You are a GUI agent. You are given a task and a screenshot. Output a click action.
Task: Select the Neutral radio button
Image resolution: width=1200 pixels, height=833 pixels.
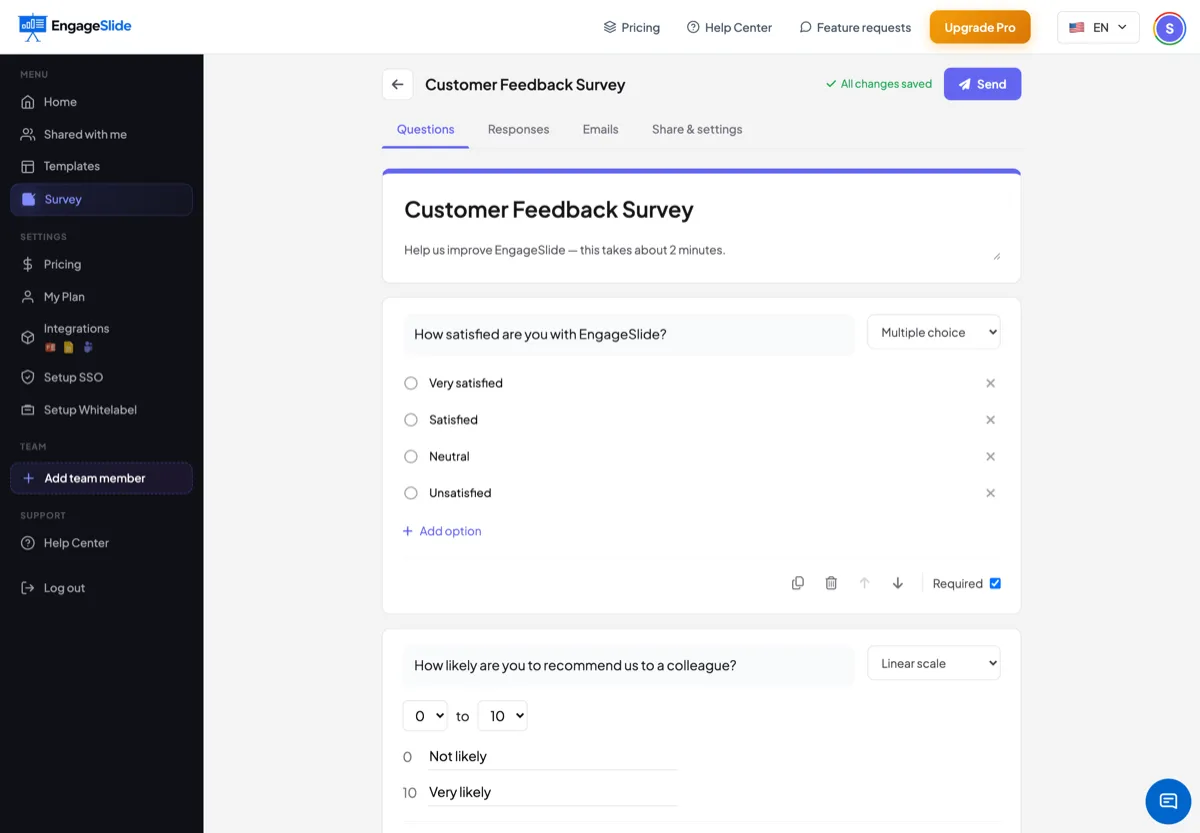coord(411,456)
